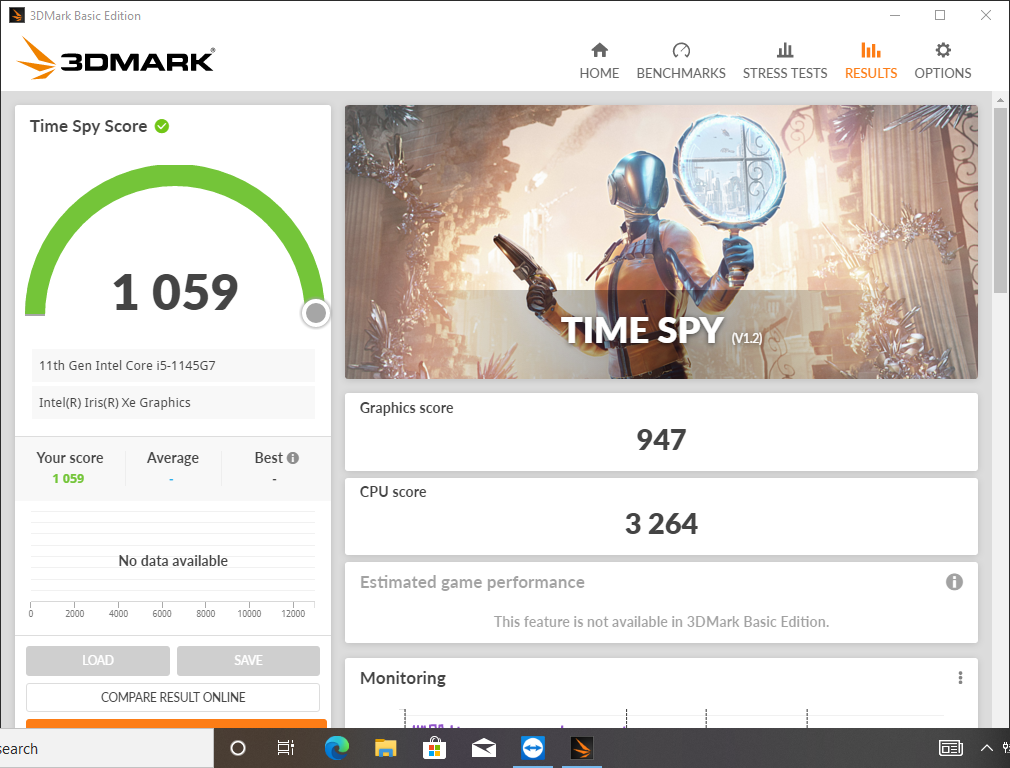Click the gauge end marker circle
Screen dimensions: 1010x768
[316, 313]
